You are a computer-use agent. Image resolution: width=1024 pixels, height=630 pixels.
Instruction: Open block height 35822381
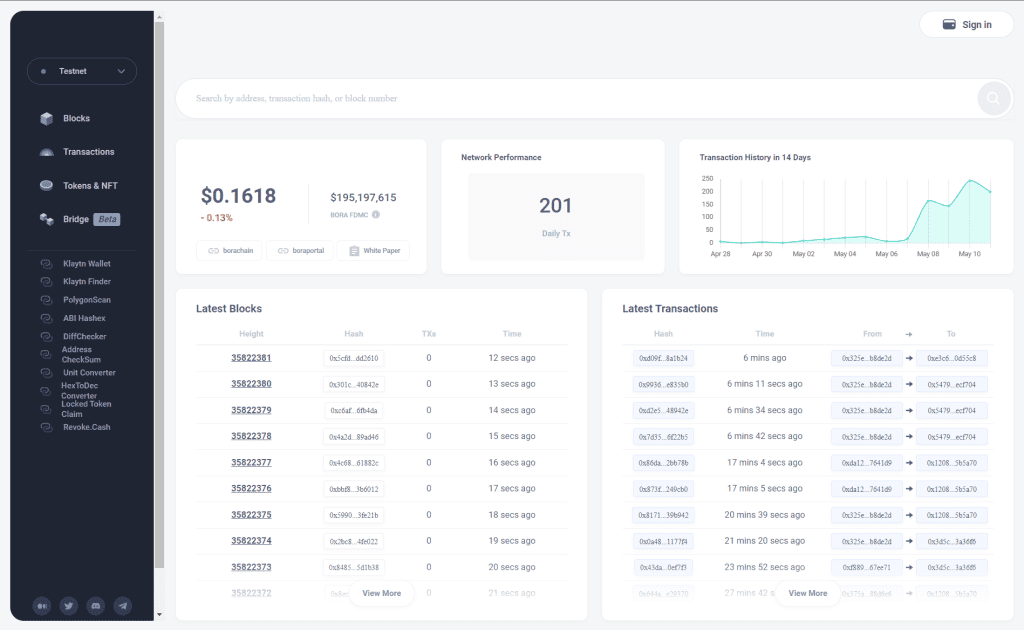coord(251,358)
